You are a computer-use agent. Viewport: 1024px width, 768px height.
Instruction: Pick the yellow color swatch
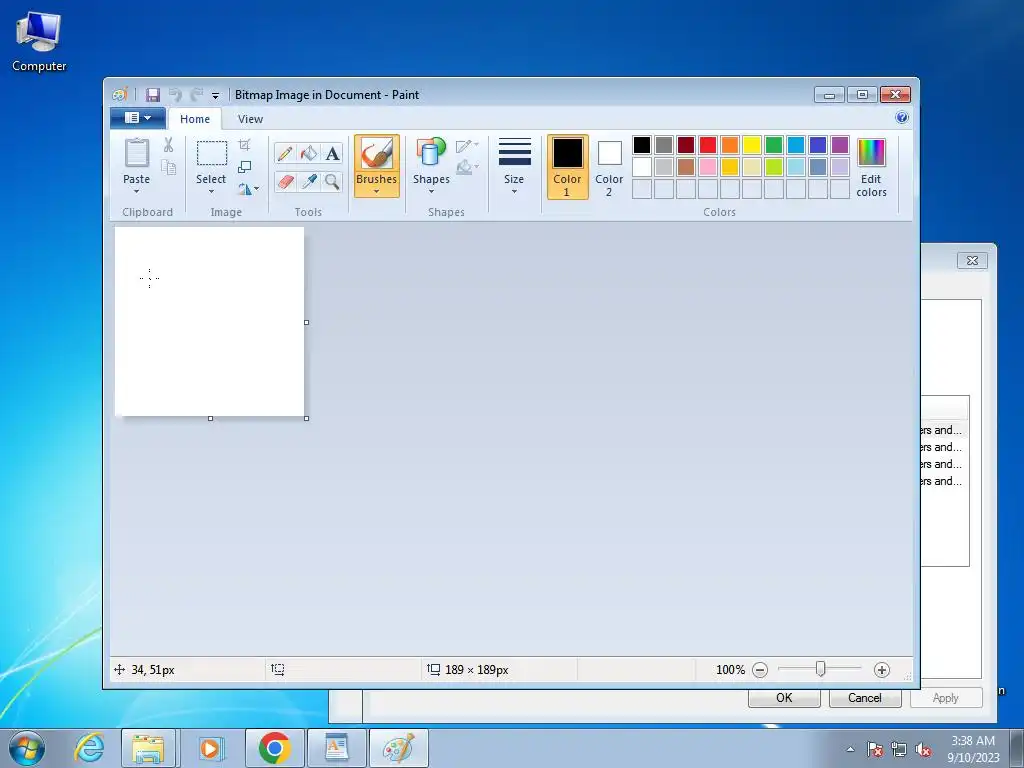pyautogui.click(x=752, y=145)
